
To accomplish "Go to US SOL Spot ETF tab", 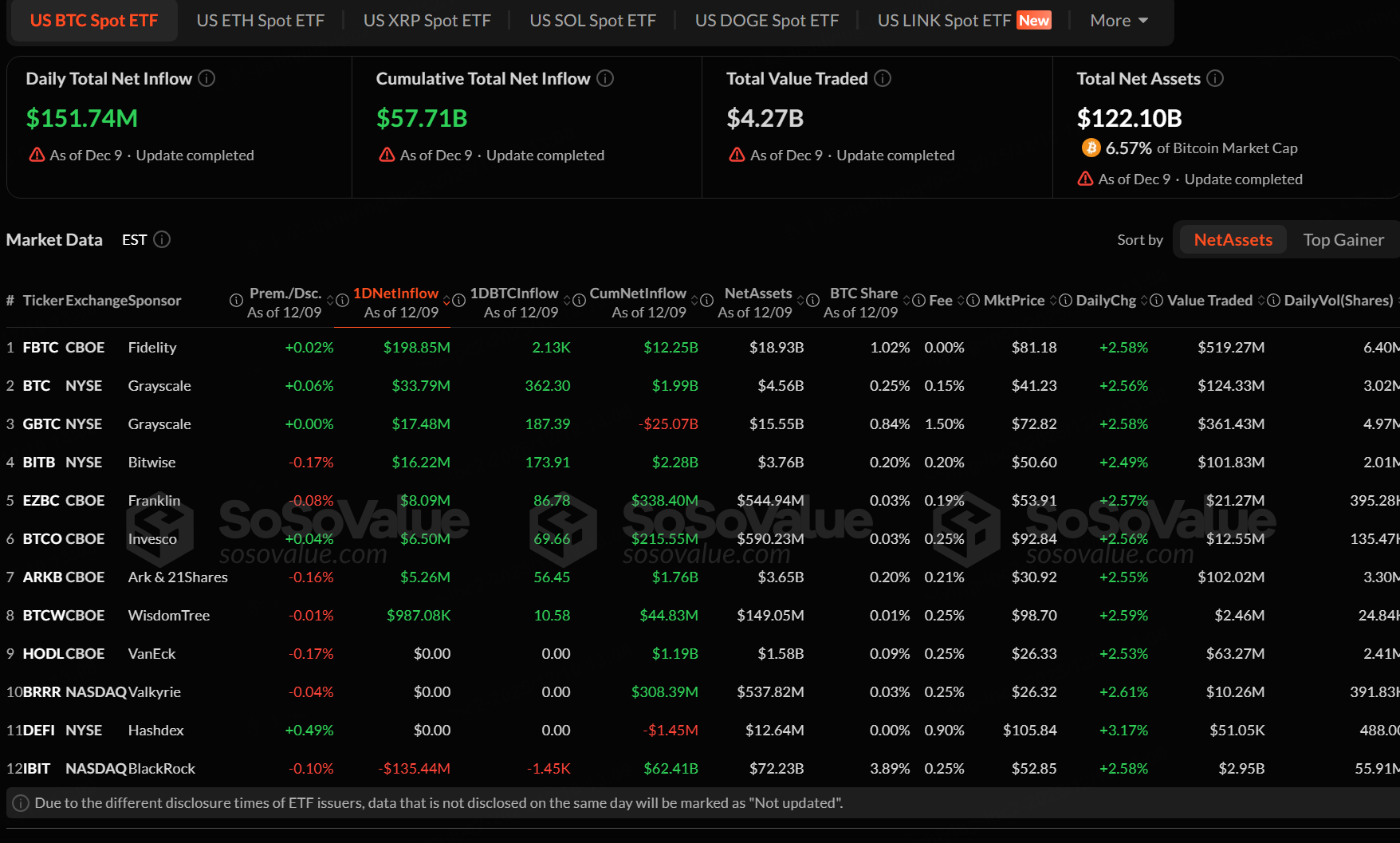I will (593, 21).
